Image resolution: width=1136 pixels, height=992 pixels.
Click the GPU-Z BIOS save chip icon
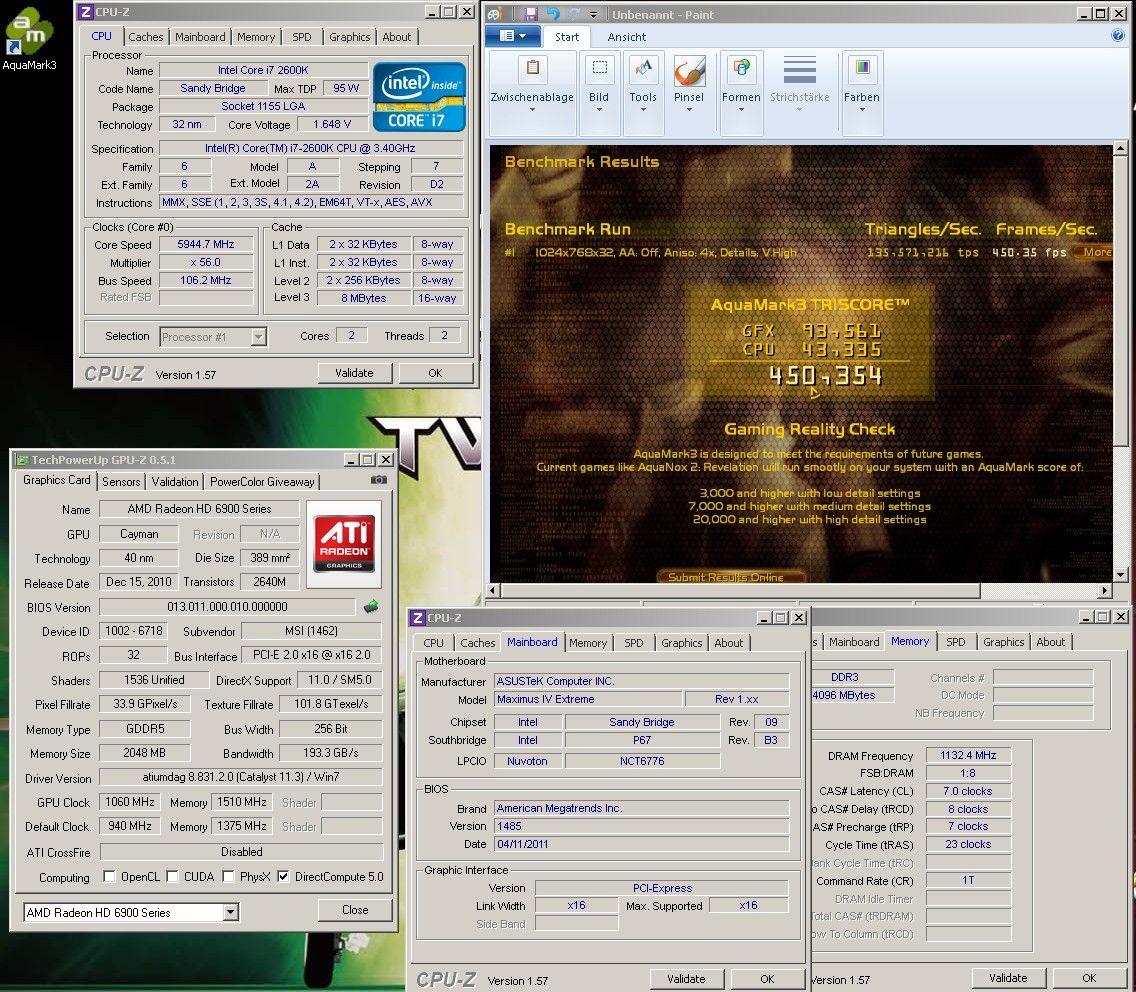pyautogui.click(x=371, y=607)
